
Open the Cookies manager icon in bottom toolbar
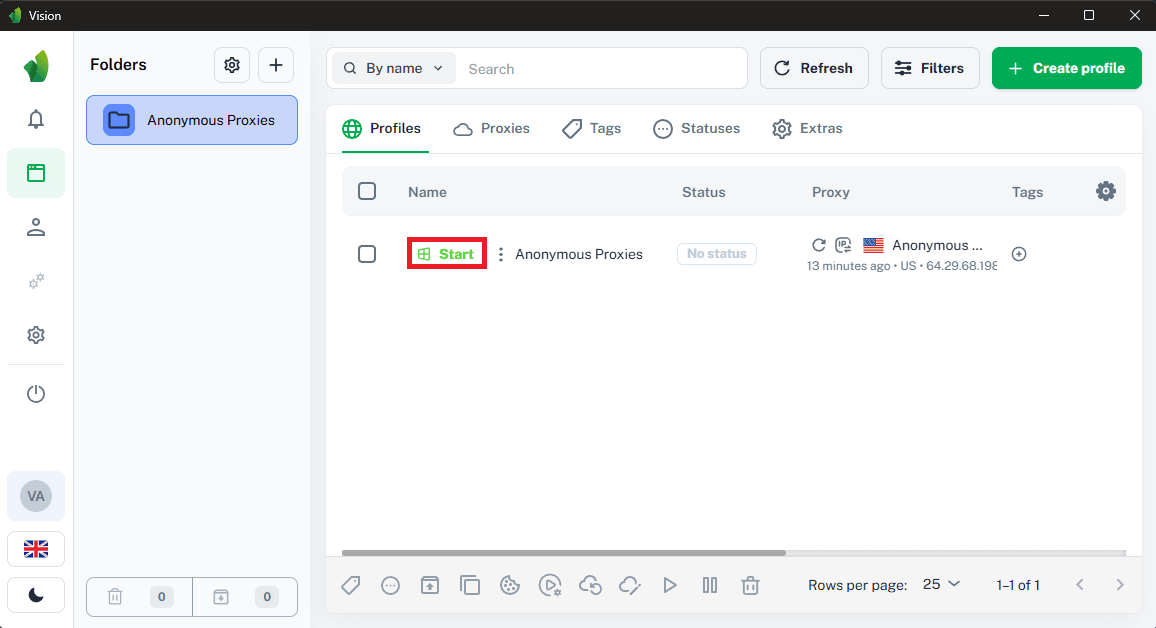coord(510,585)
